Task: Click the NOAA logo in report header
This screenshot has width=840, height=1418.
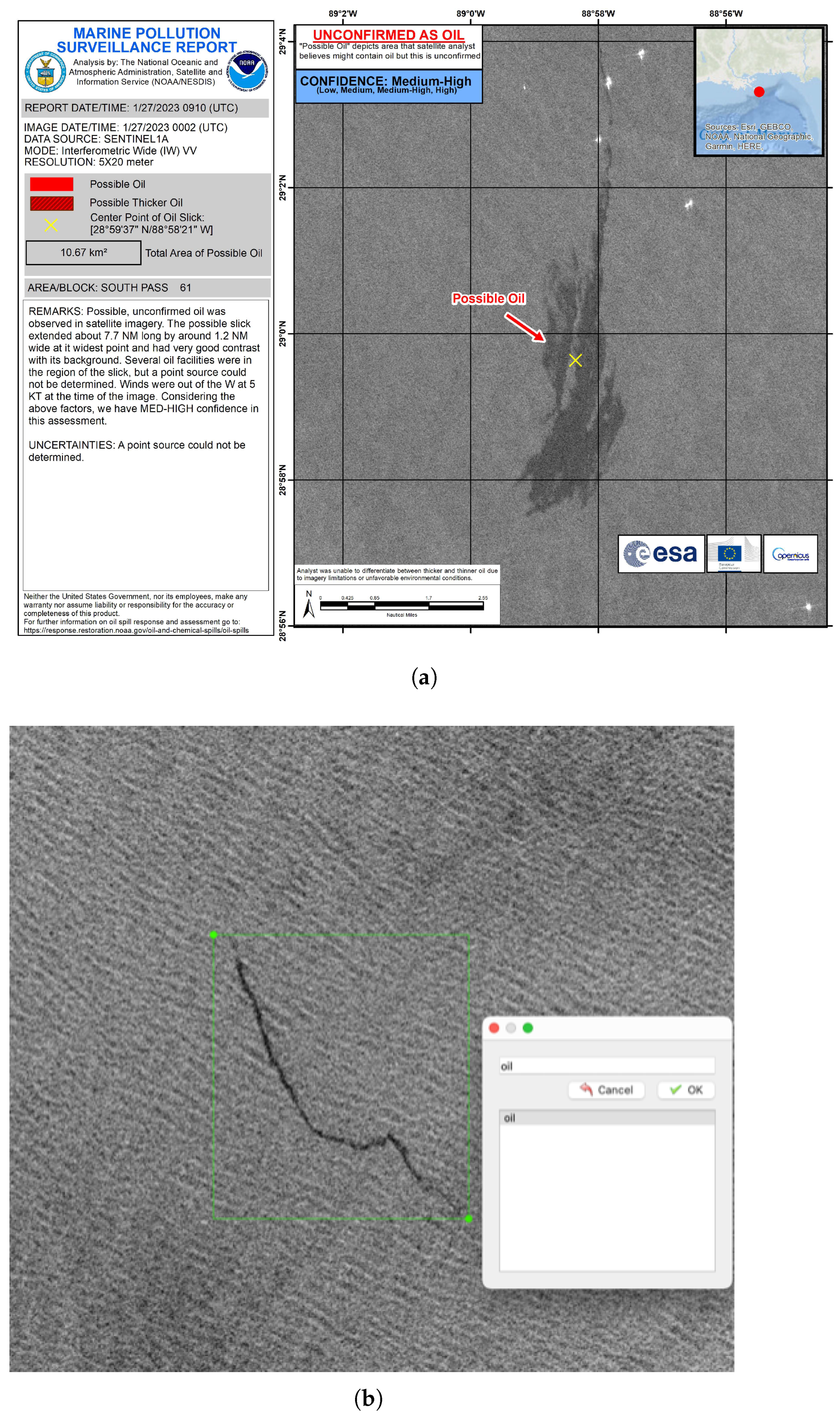Action: tap(247, 71)
